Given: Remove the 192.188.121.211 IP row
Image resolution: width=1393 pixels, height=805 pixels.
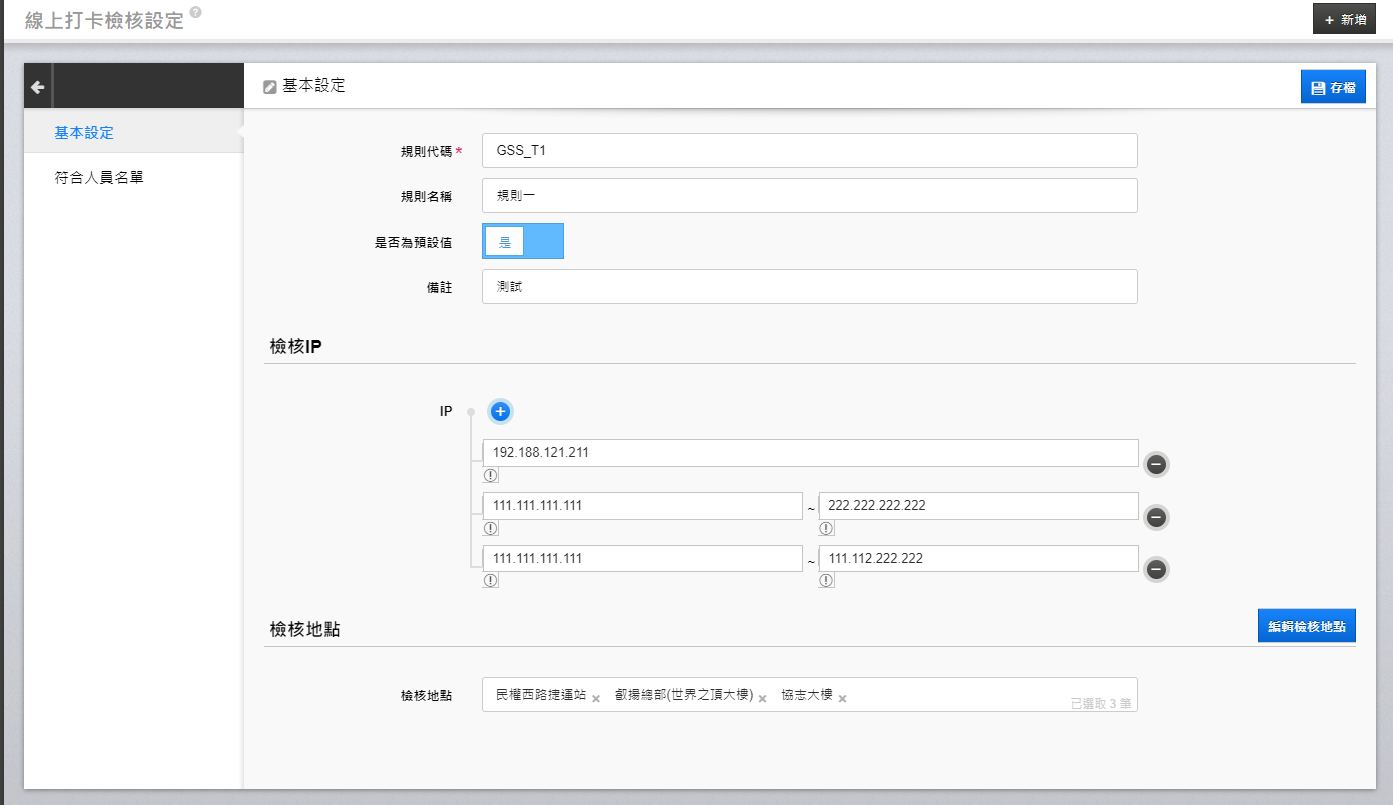Looking at the screenshot, I should (x=1156, y=464).
